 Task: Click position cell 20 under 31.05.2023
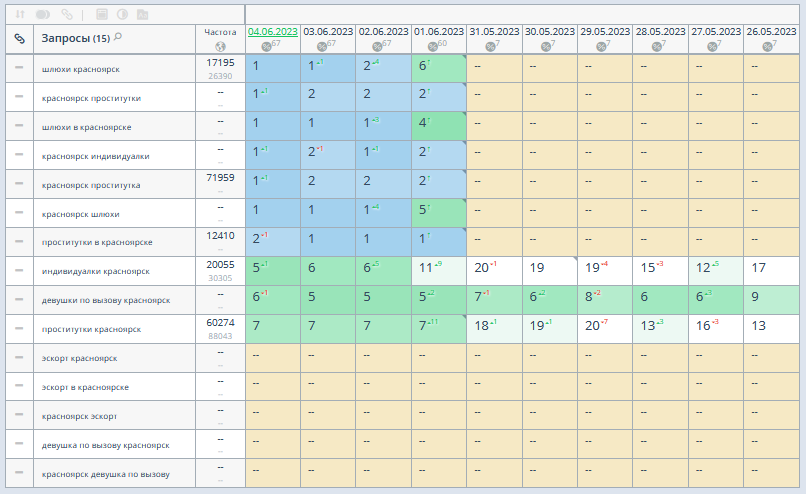(x=482, y=268)
